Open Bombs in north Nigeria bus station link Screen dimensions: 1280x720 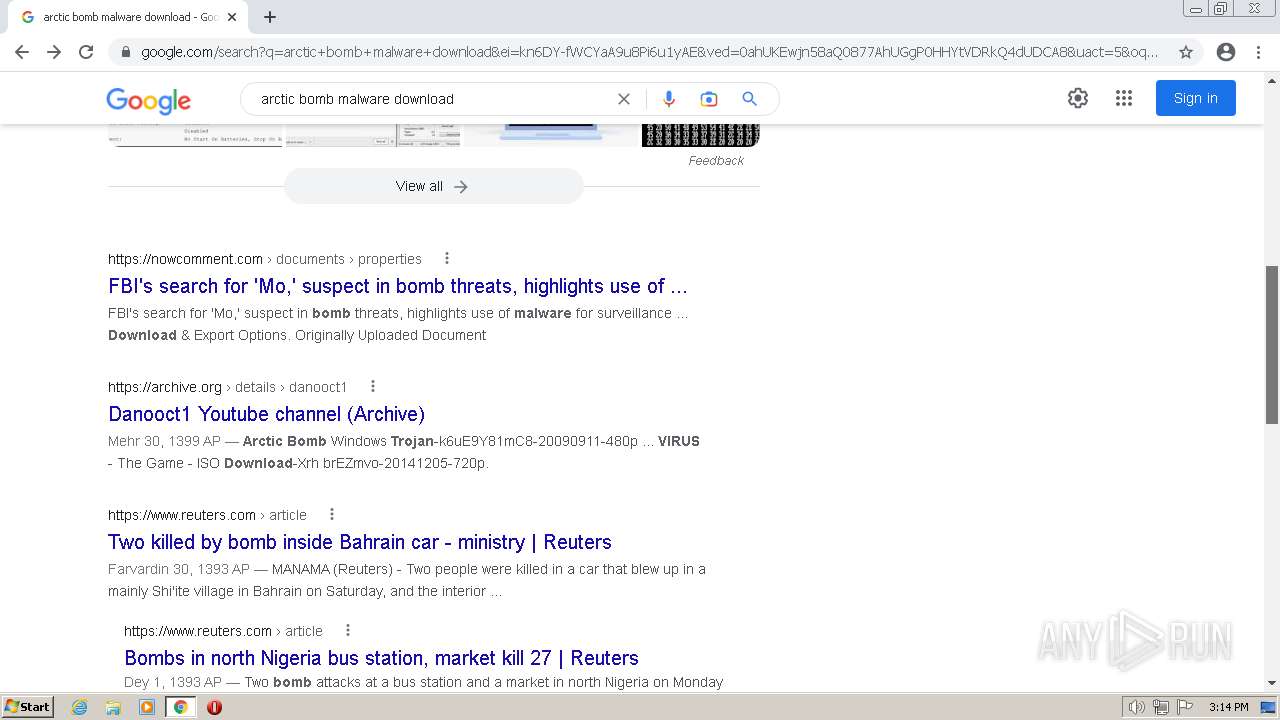[381, 658]
